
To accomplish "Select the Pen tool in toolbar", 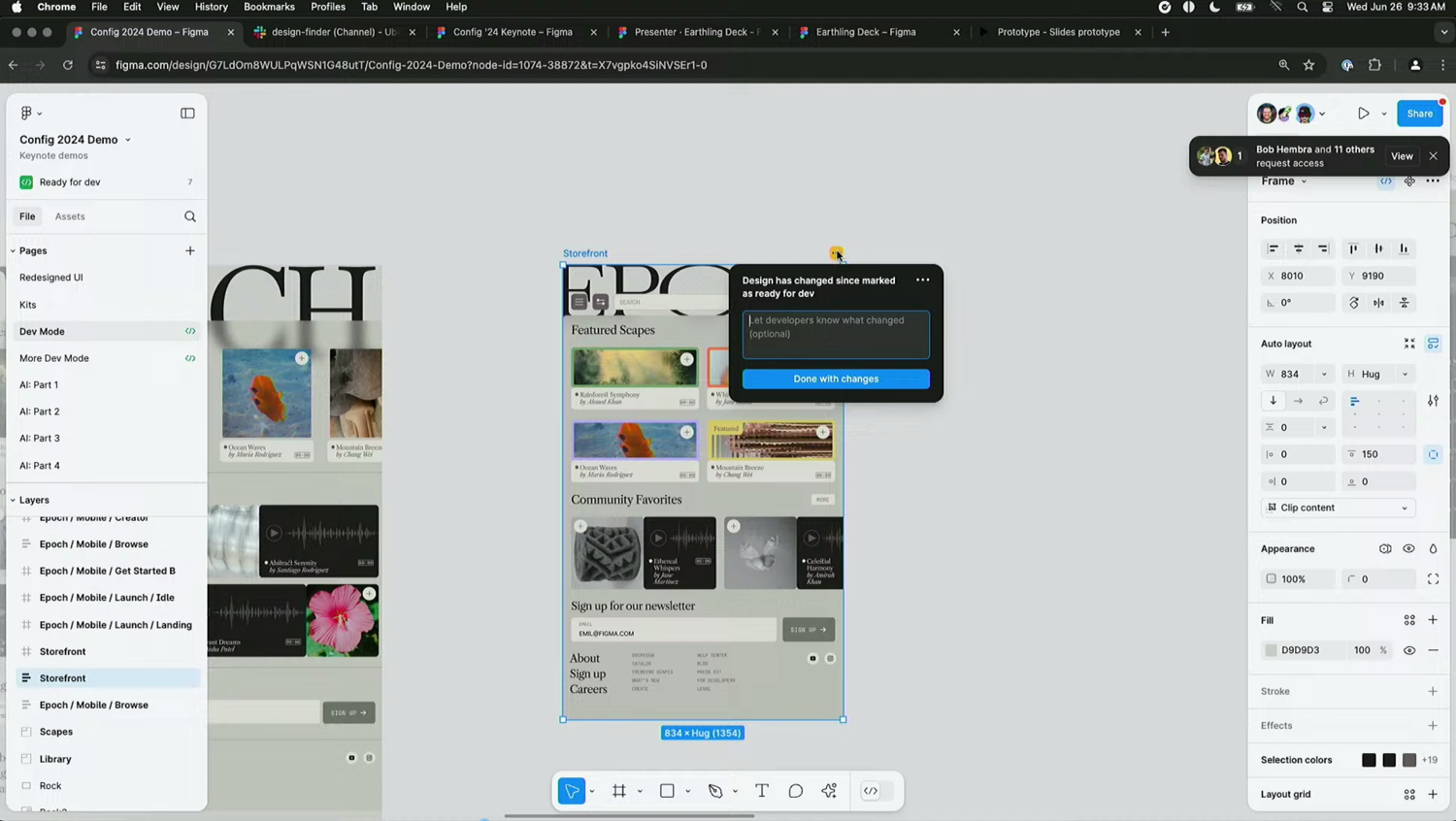I will [715, 791].
